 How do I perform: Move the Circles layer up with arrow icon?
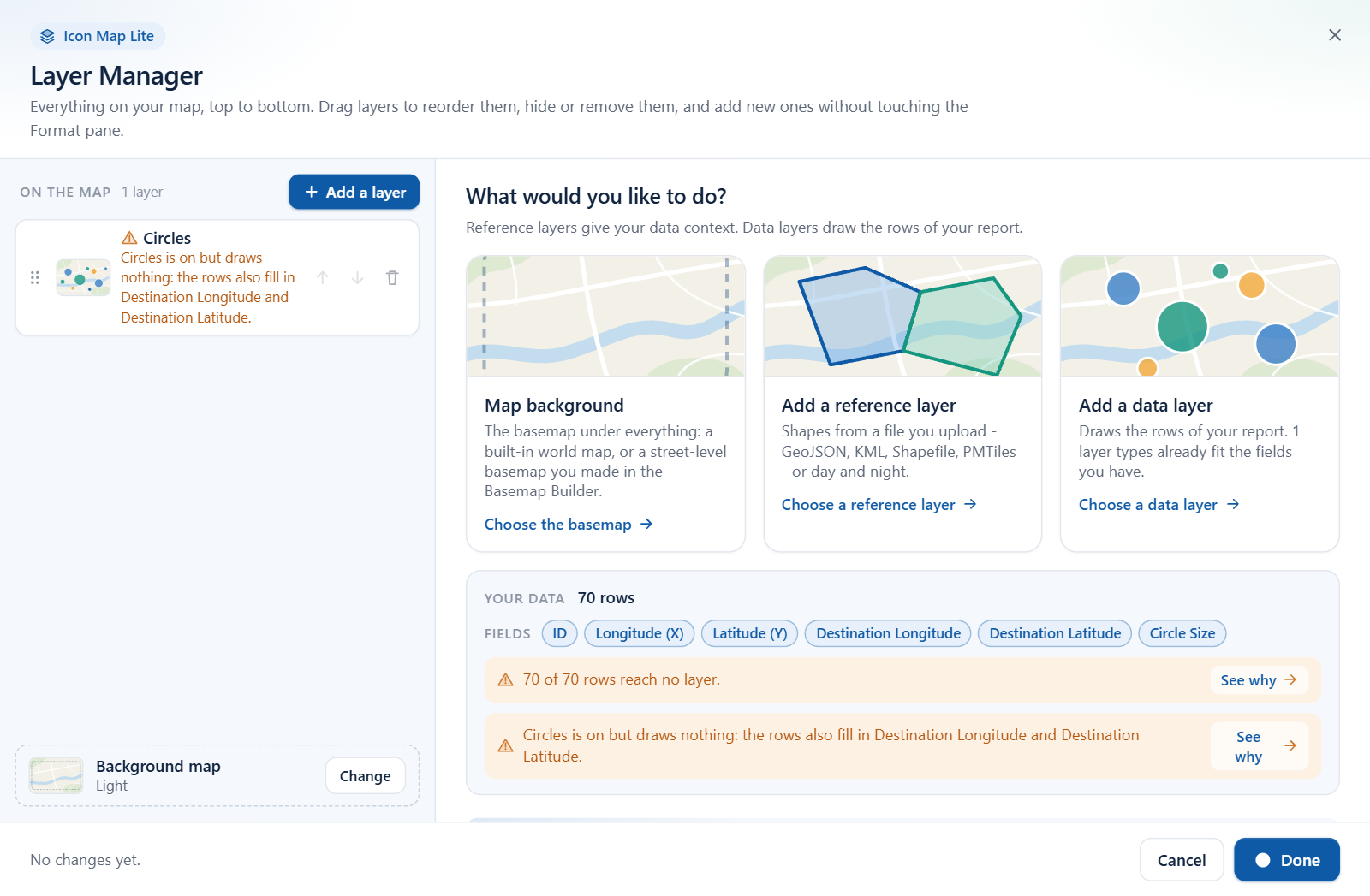pyautogui.click(x=323, y=277)
